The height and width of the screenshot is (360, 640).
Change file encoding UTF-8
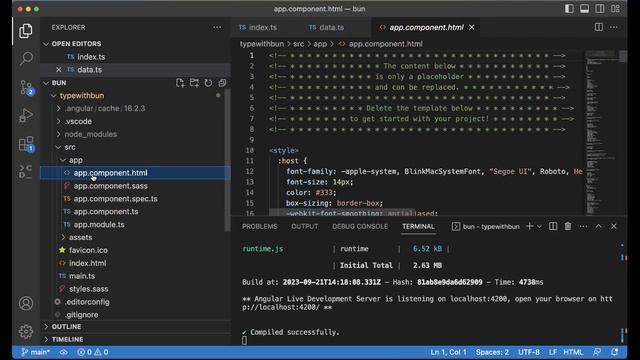[529, 352]
